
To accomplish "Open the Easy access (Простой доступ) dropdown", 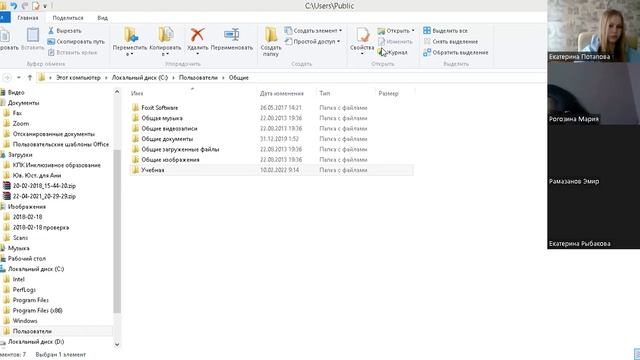I will 312,42.
